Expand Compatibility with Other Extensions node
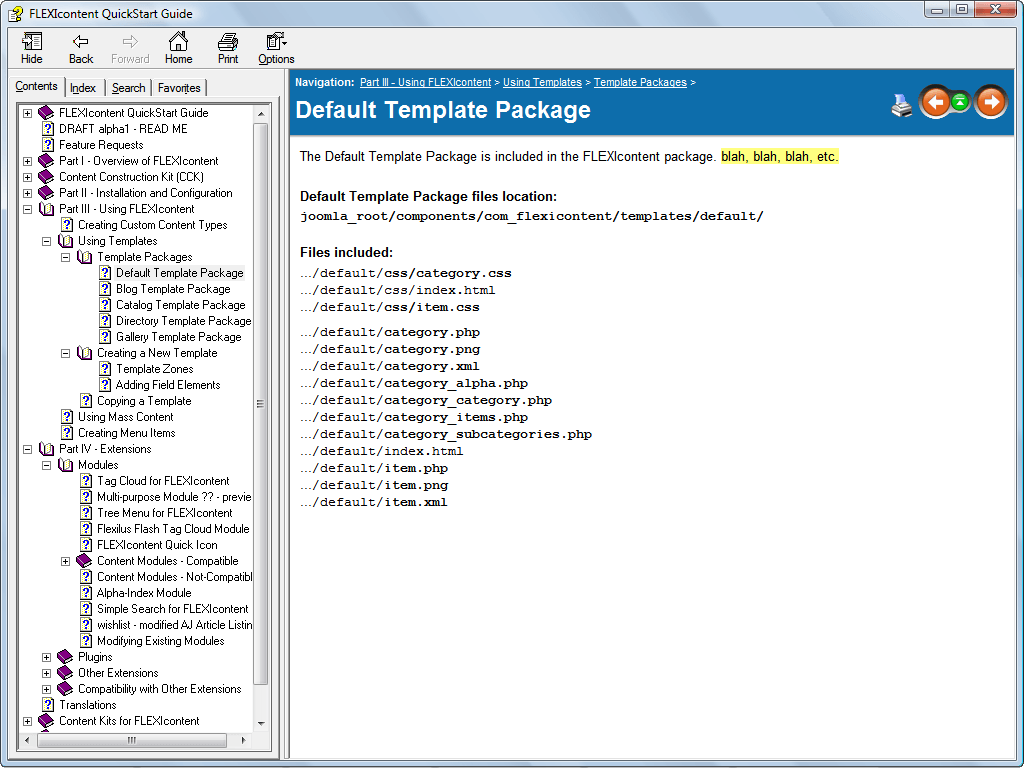This screenshot has height=768, width=1024. [x=46, y=689]
